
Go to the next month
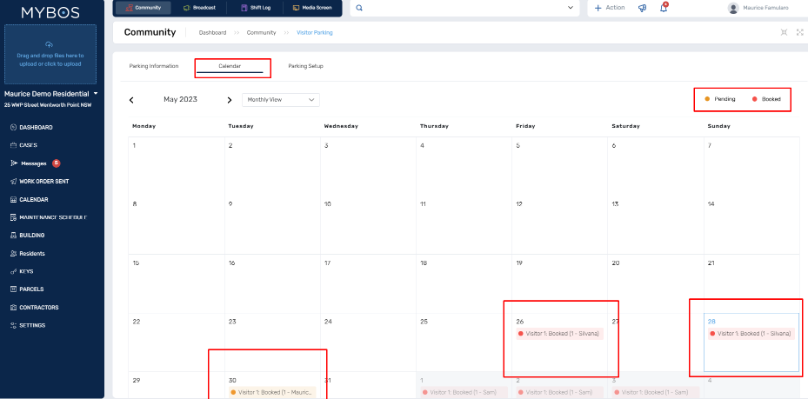(229, 100)
